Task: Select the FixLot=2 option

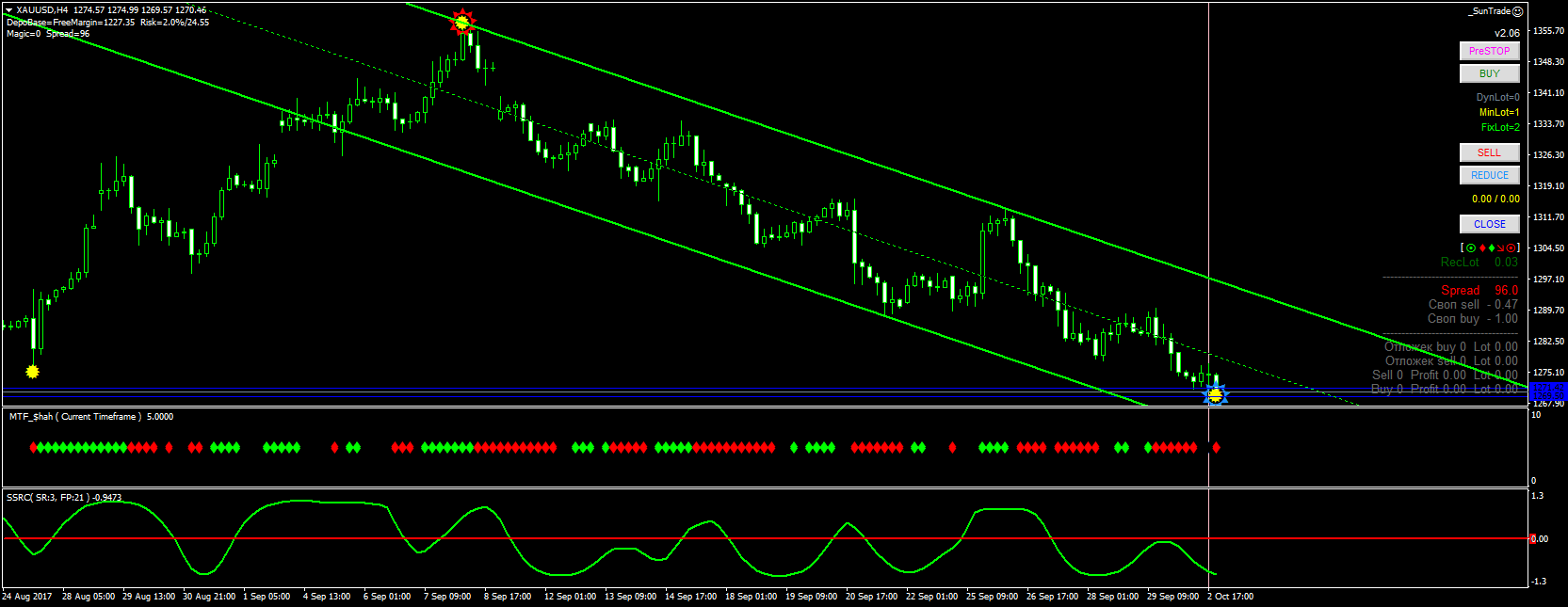Action: [1500, 127]
